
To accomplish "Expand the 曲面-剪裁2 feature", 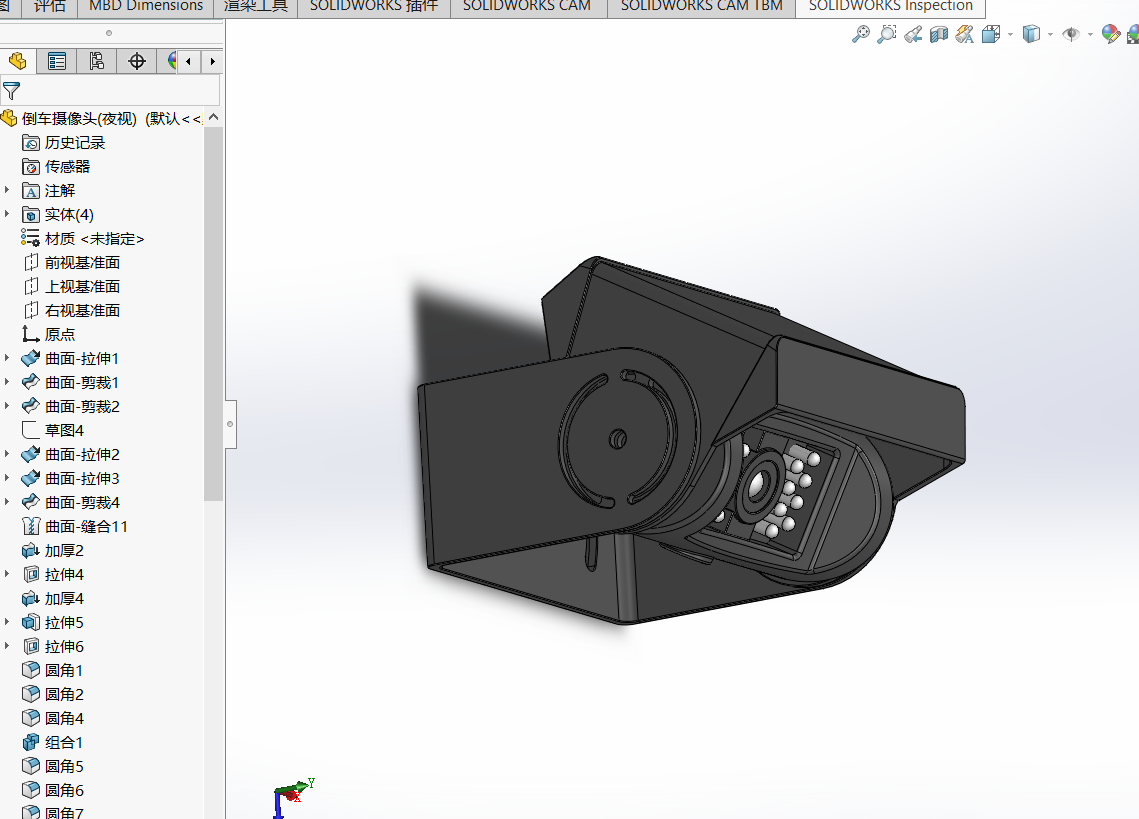I will [7, 406].
